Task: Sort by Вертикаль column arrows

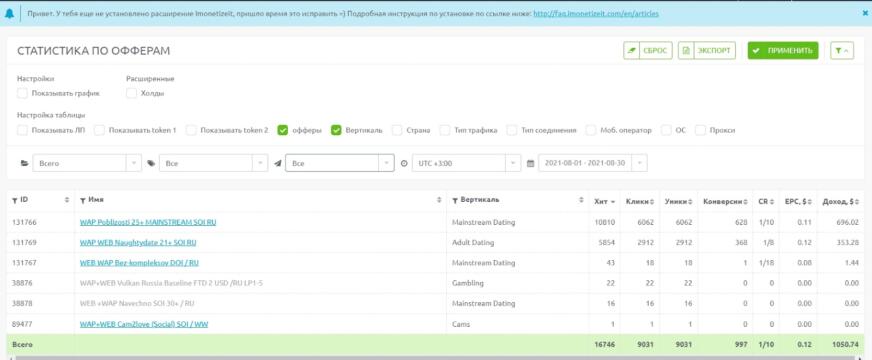Action: (x=581, y=200)
